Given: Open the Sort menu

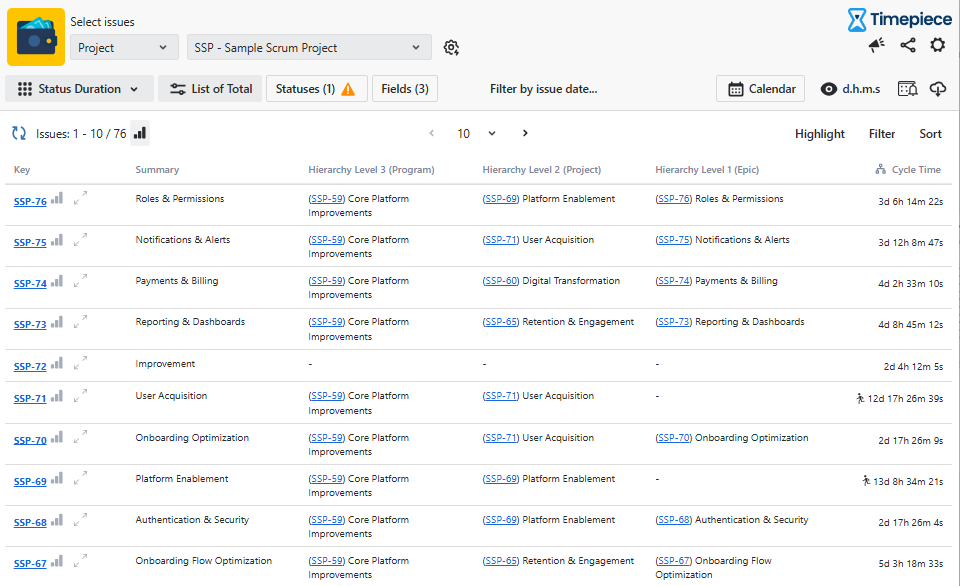Looking at the screenshot, I should click(930, 134).
